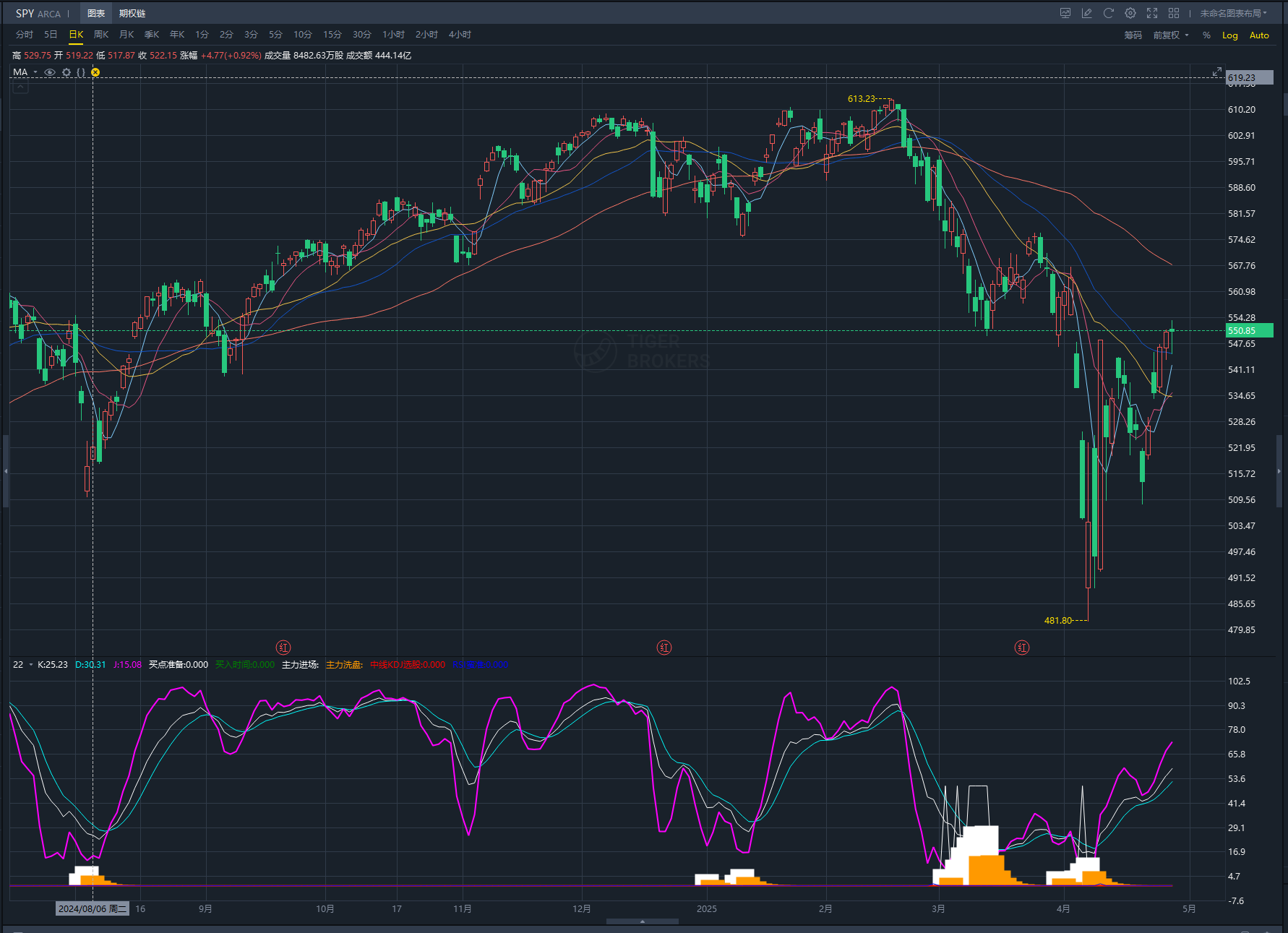Click the 2025 label on time axis
This screenshot has height=933, width=1288.
(707, 909)
